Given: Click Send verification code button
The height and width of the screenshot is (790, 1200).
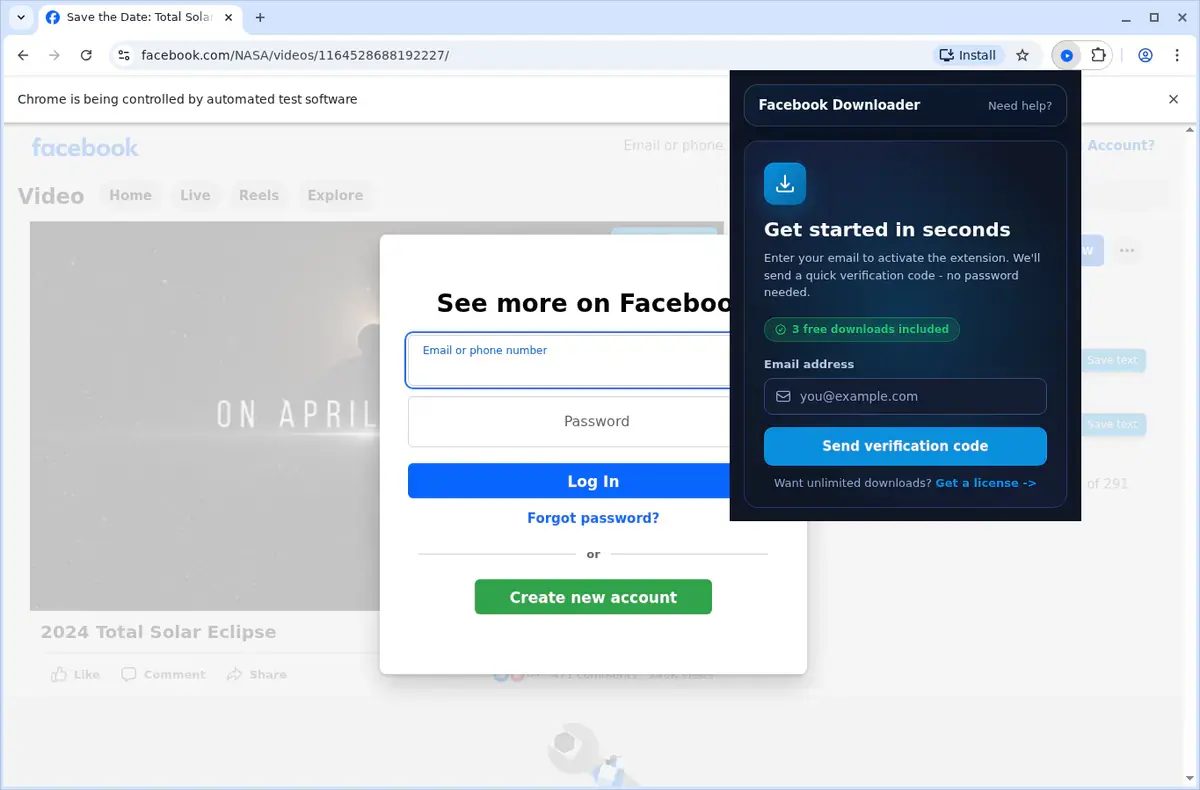Looking at the screenshot, I should point(905,446).
